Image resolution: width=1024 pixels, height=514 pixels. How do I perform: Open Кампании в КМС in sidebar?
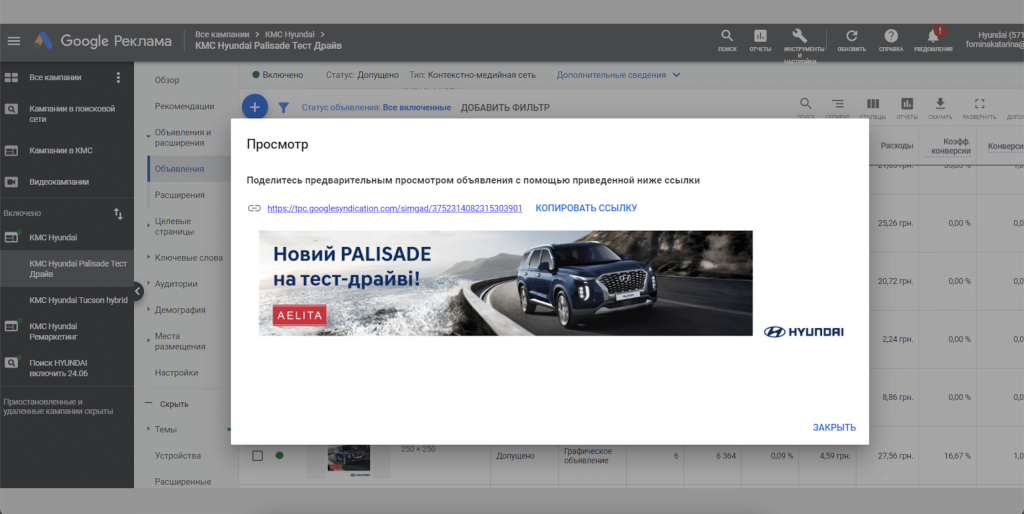[61, 150]
